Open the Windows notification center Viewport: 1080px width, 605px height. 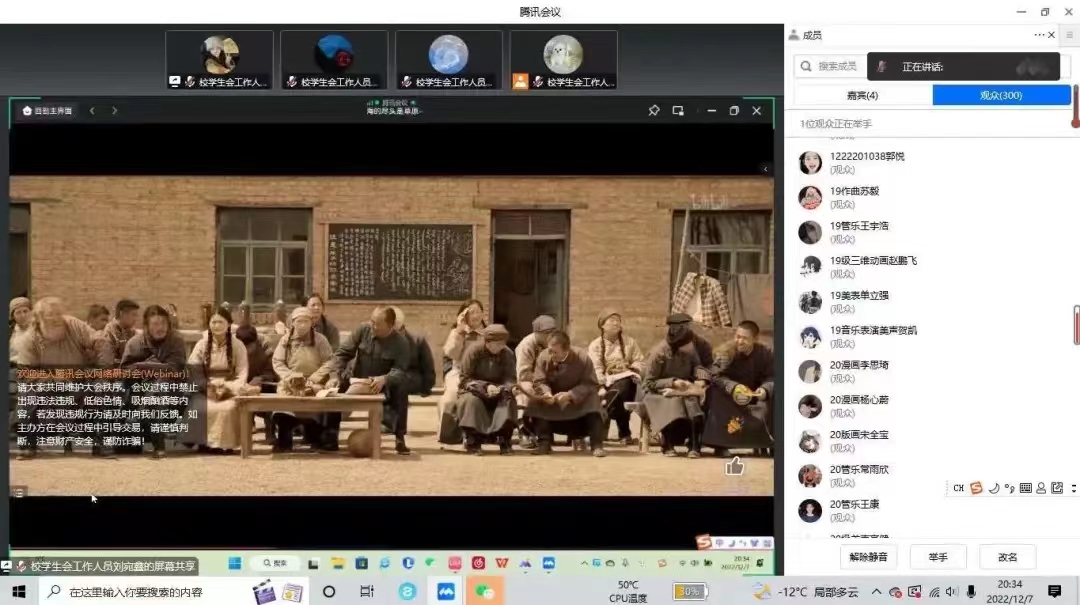pyautogui.click(x=1055, y=591)
